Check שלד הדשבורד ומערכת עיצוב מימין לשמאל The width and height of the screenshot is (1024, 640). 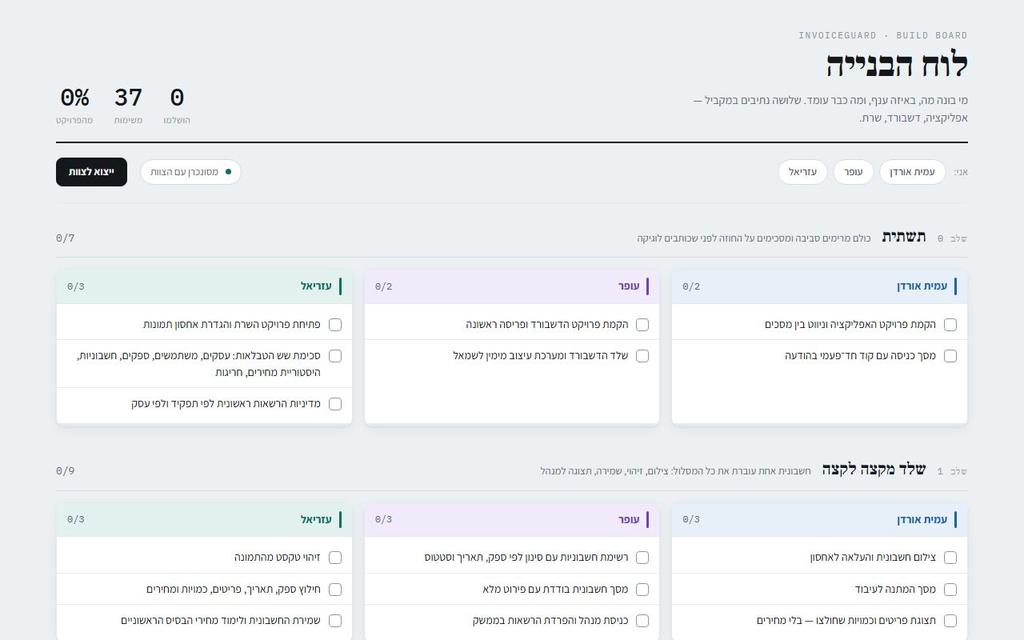[643, 356]
